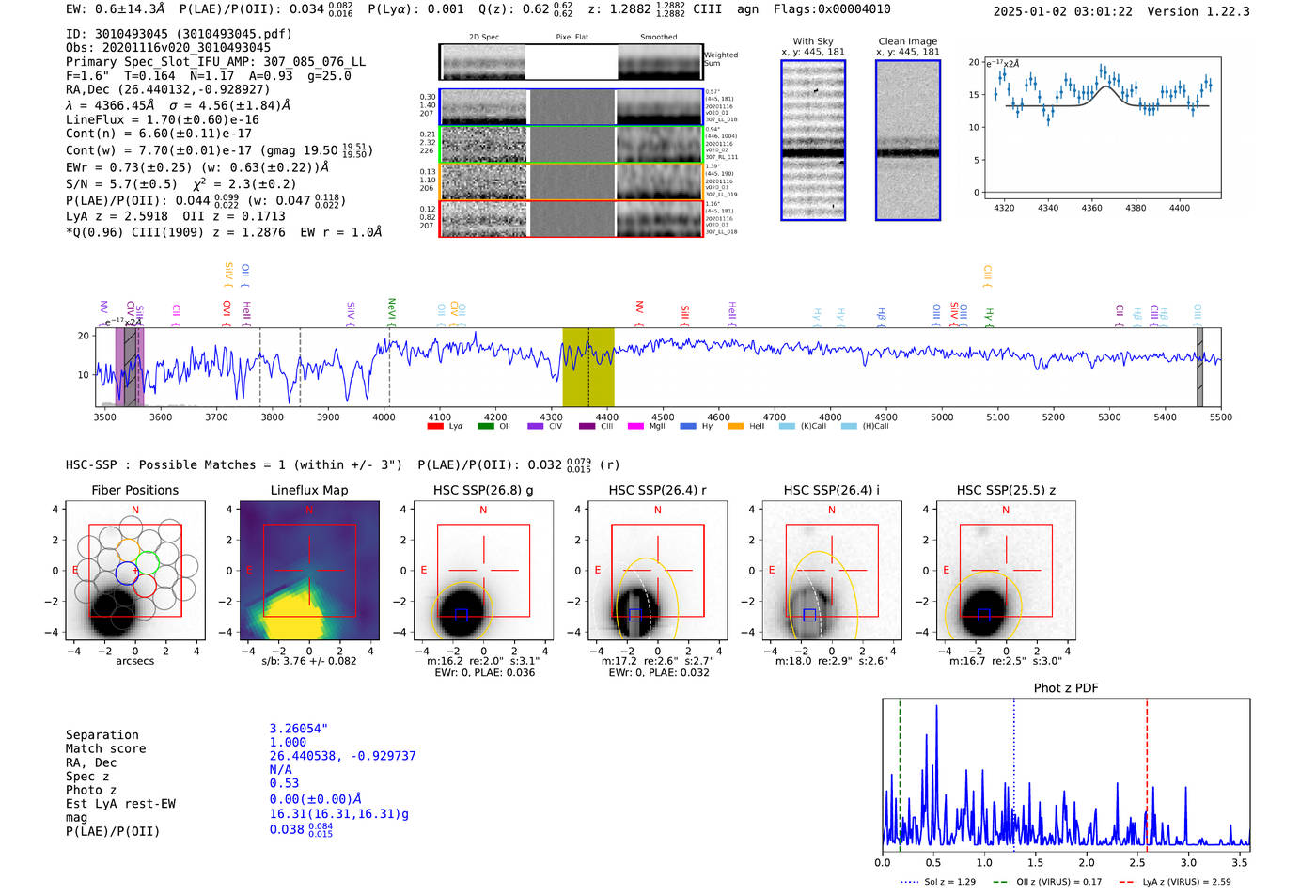Click the magenta MgII legend swatch
The height and width of the screenshot is (896, 1316).
(635, 426)
